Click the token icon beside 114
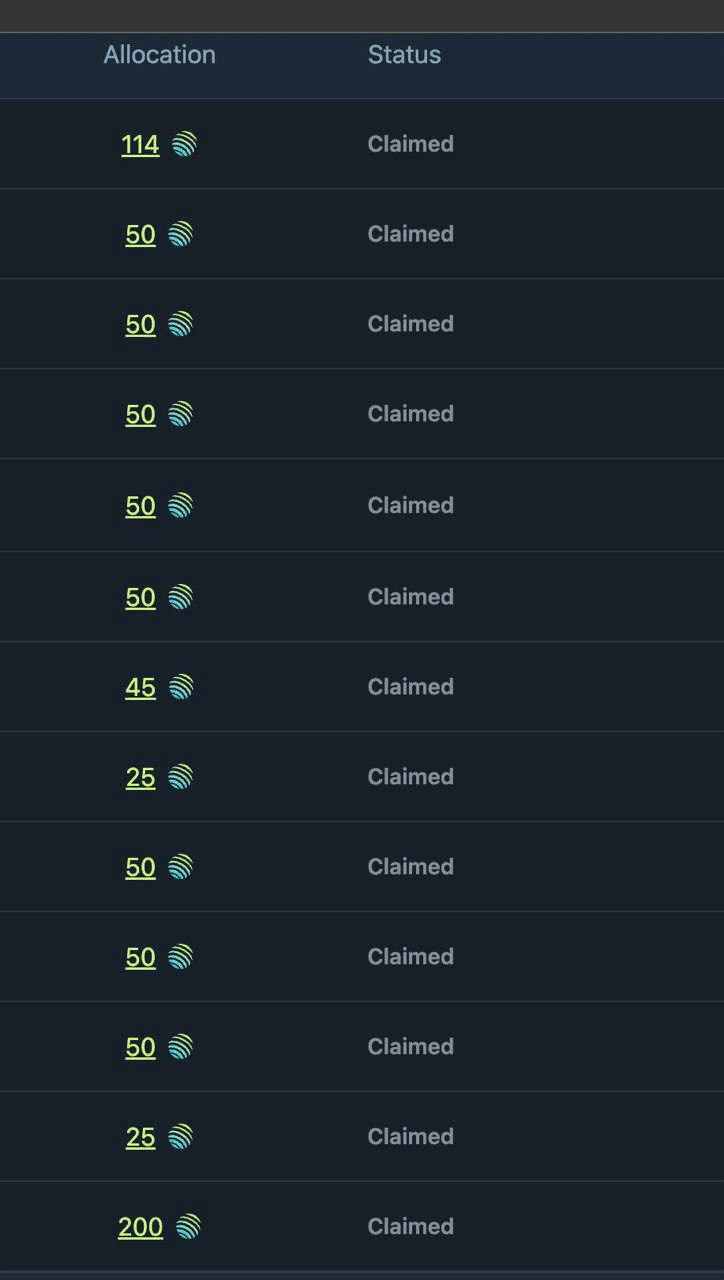The width and height of the screenshot is (724, 1280). click(184, 145)
